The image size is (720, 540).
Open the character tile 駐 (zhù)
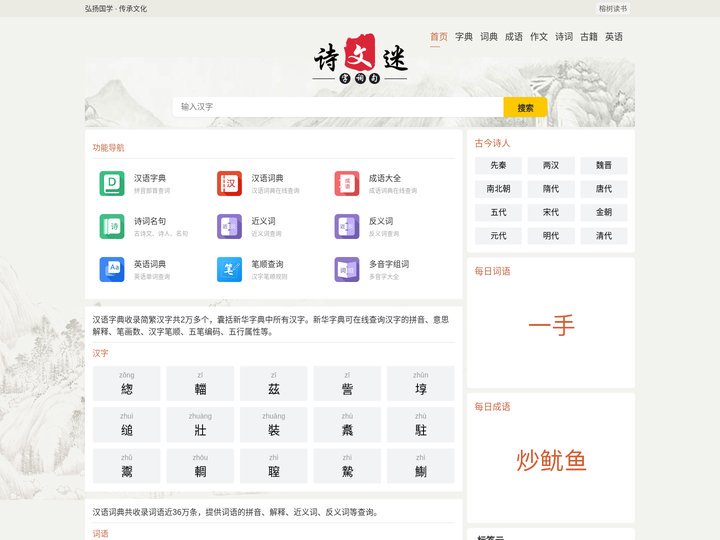pos(421,425)
